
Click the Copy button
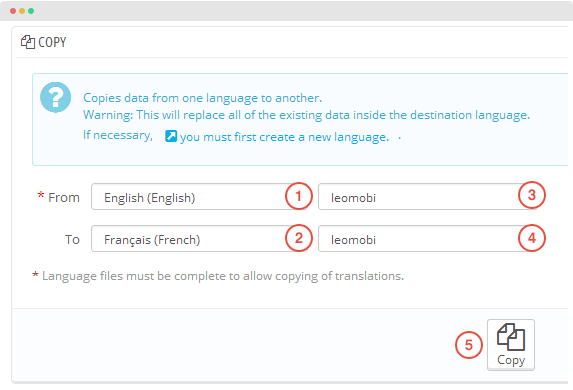[511, 345]
